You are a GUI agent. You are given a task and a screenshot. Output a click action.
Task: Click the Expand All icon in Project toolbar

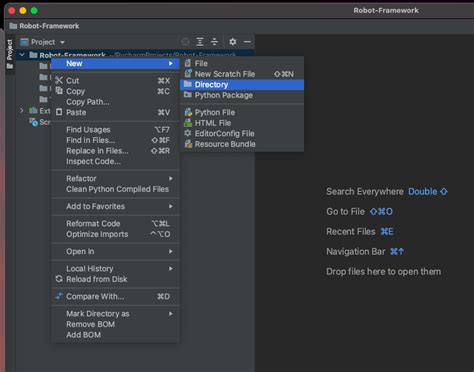pyautogui.click(x=200, y=42)
